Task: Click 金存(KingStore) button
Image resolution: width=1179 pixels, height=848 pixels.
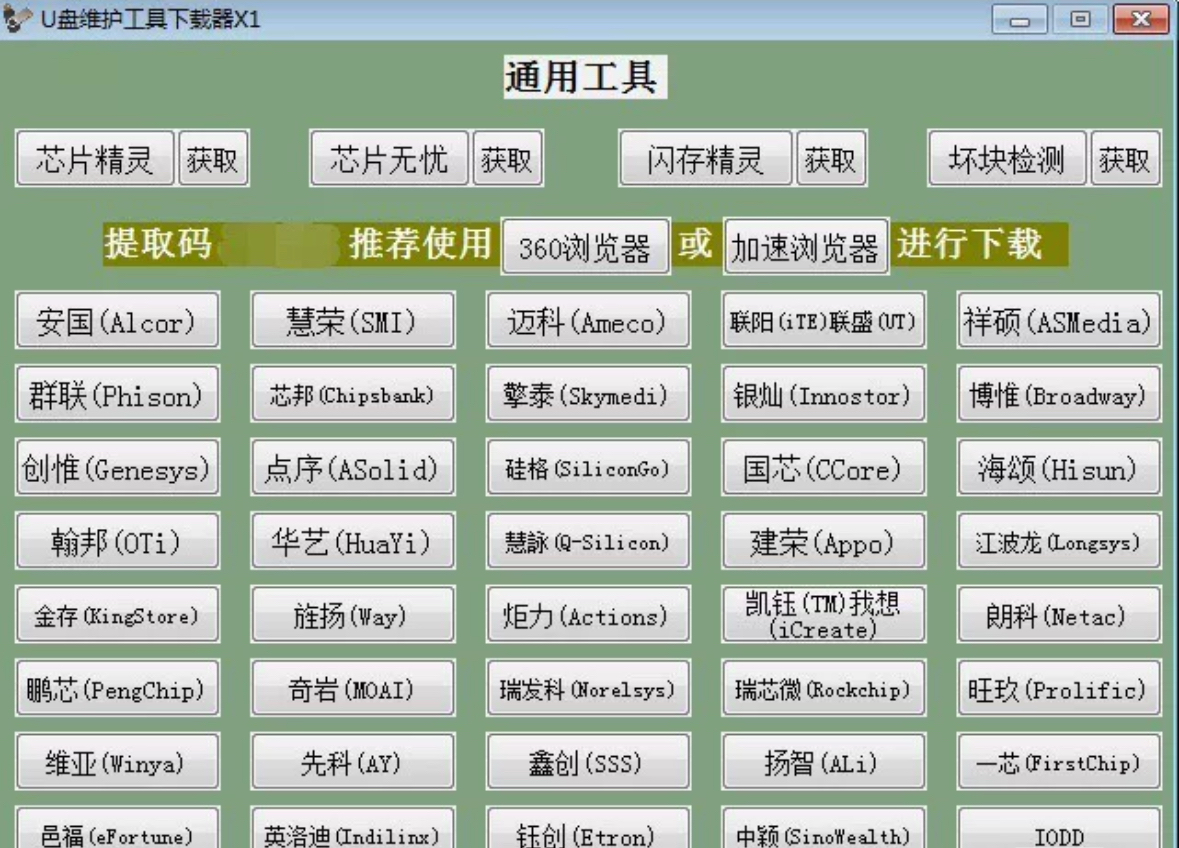Action: pyautogui.click(x=117, y=615)
